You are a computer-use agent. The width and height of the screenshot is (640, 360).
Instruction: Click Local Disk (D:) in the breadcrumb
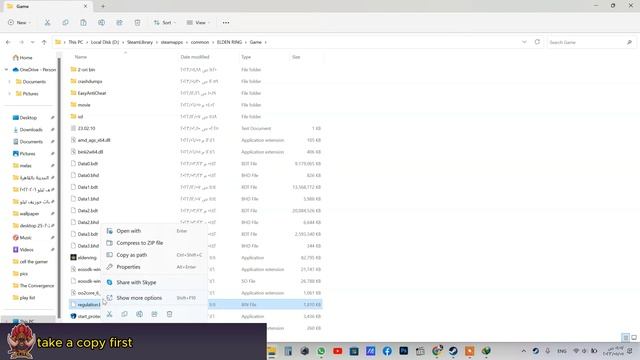pyautogui.click(x=105, y=42)
